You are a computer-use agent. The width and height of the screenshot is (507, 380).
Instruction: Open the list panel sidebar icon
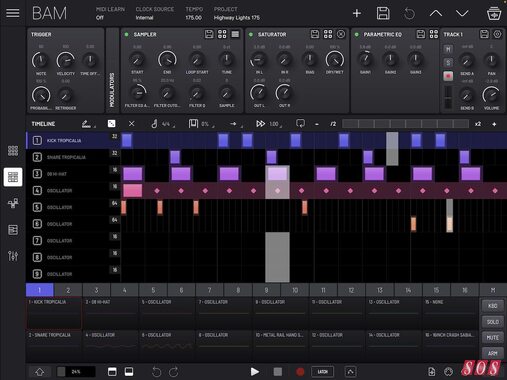13,229
